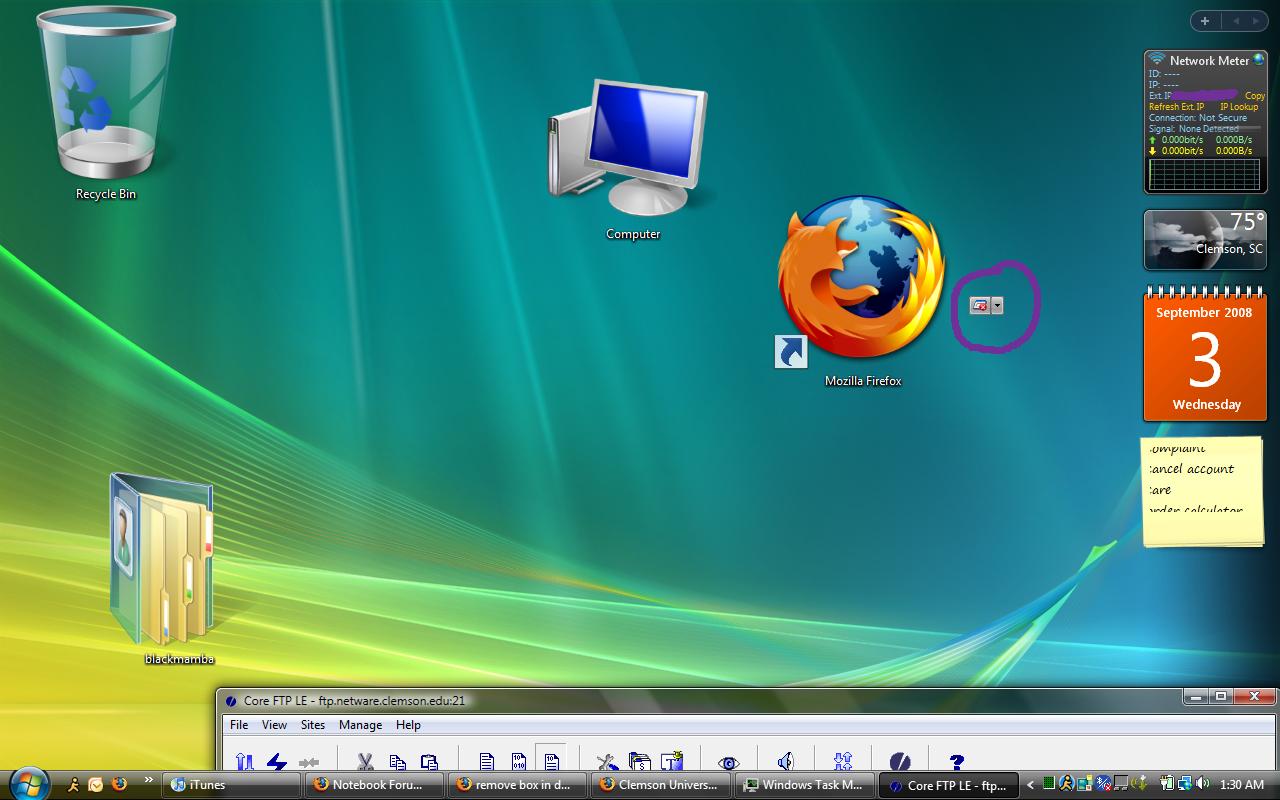
Task: Click the 1:30 AM system clock
Action: pos(1242,785)
